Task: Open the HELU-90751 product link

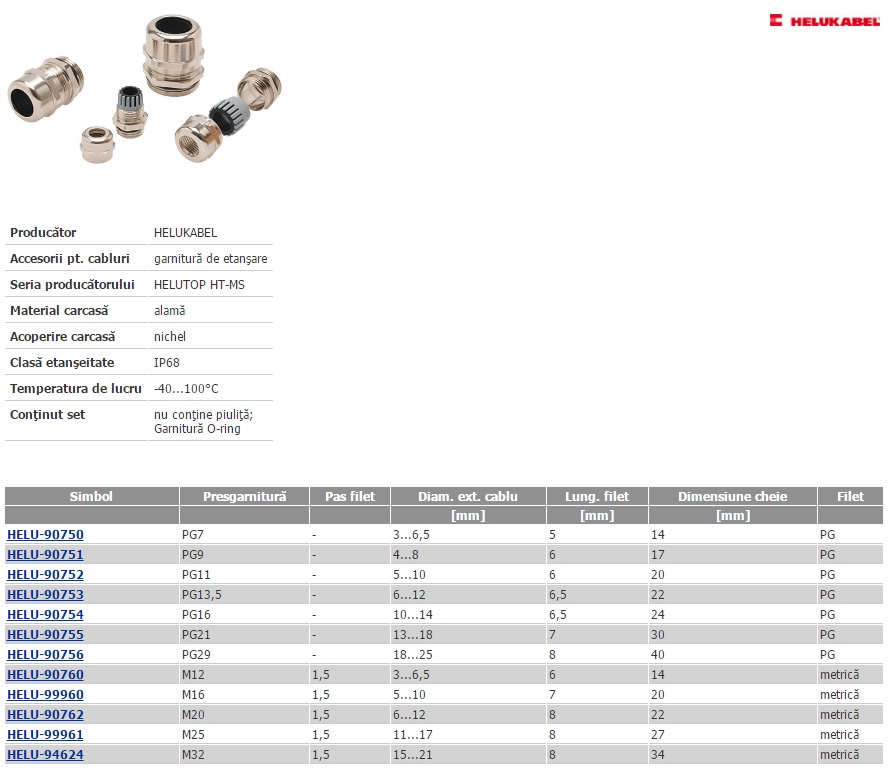Action: pos(45,554)
